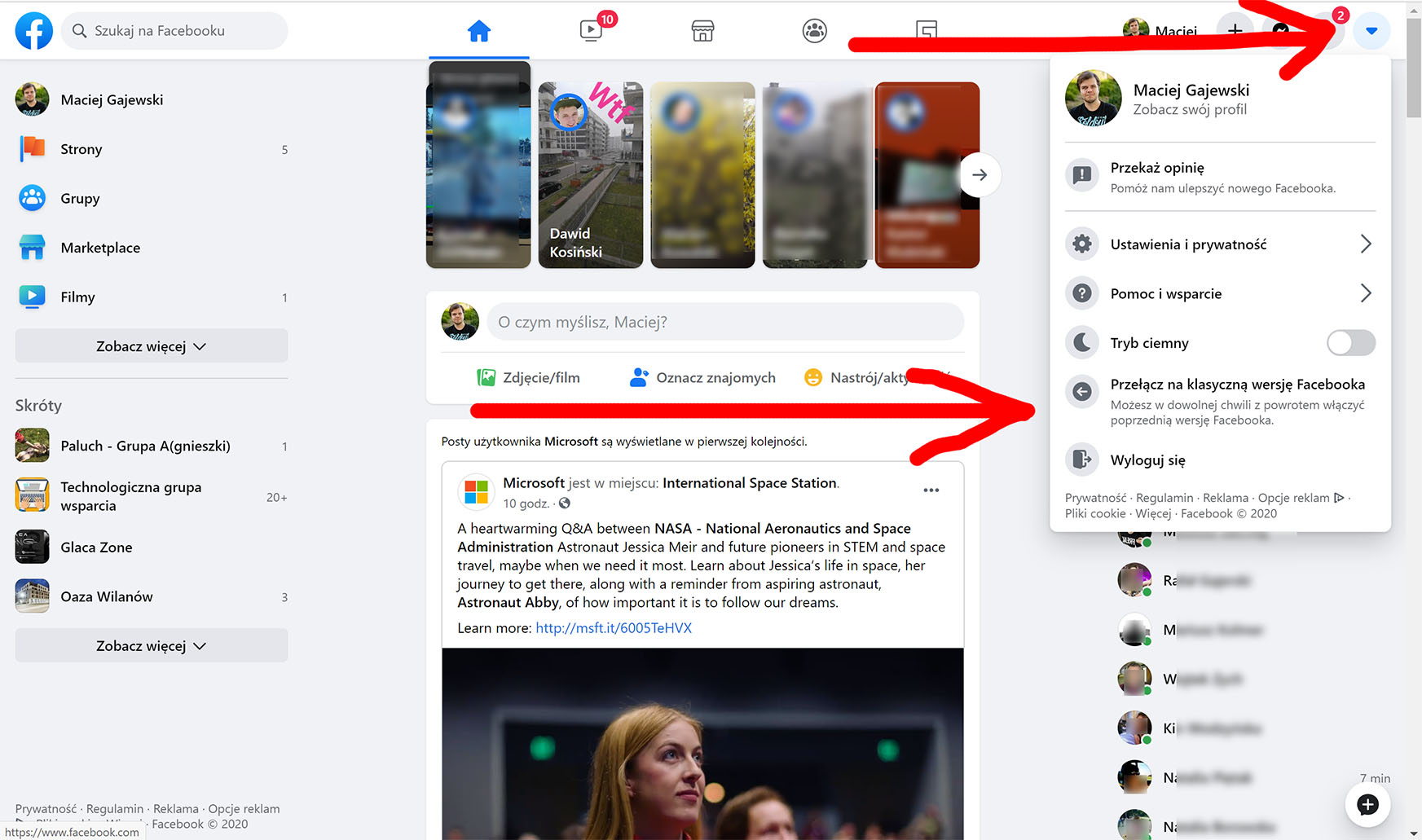The height and width of the screenshot is (840, 1422).
Task: Expand Ustawienia i prywatność chevron
Action: pyautogui.click(x=1367, y=244)
